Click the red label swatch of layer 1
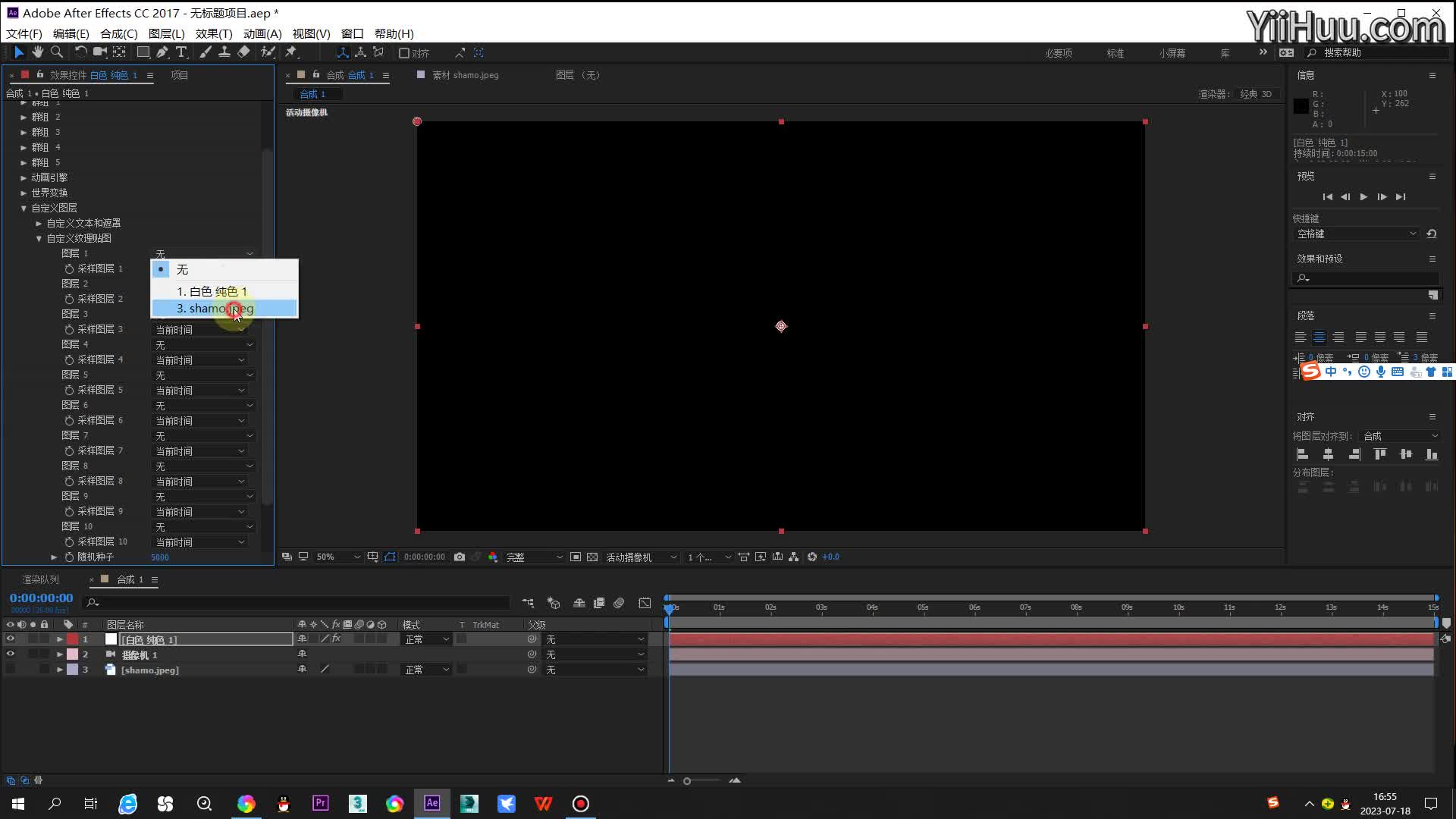This screenshot has height=819, width=1456. (72, 639)
